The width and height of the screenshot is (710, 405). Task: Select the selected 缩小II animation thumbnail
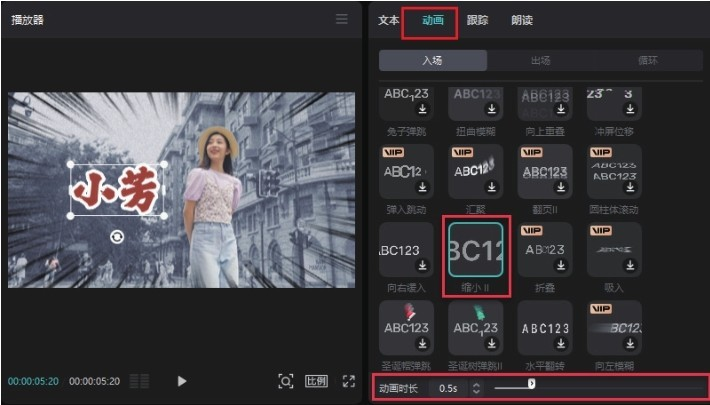click(x=476, y=250)
